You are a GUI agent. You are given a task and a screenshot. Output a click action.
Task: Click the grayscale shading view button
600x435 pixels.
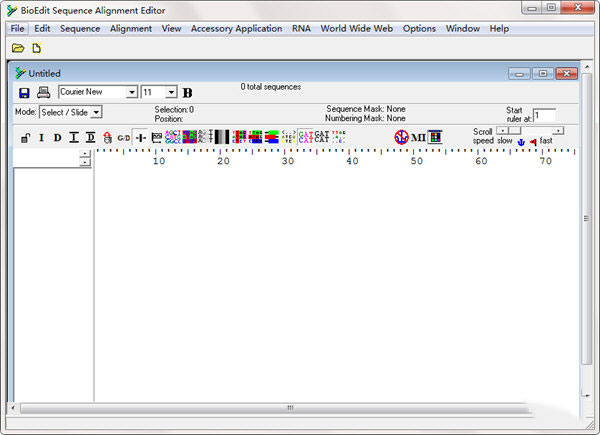pos(222,137)
